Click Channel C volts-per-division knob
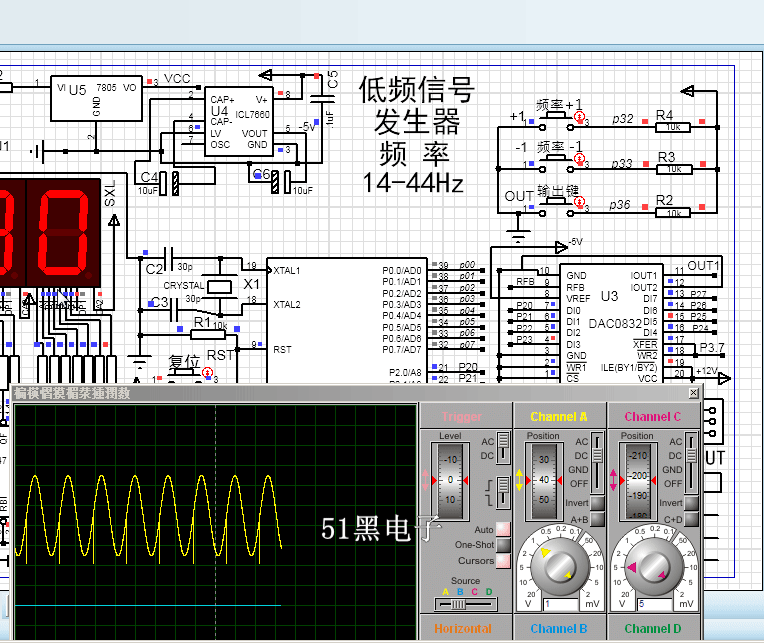This screenshot has width=764, height=643. [x=654, y=567]
